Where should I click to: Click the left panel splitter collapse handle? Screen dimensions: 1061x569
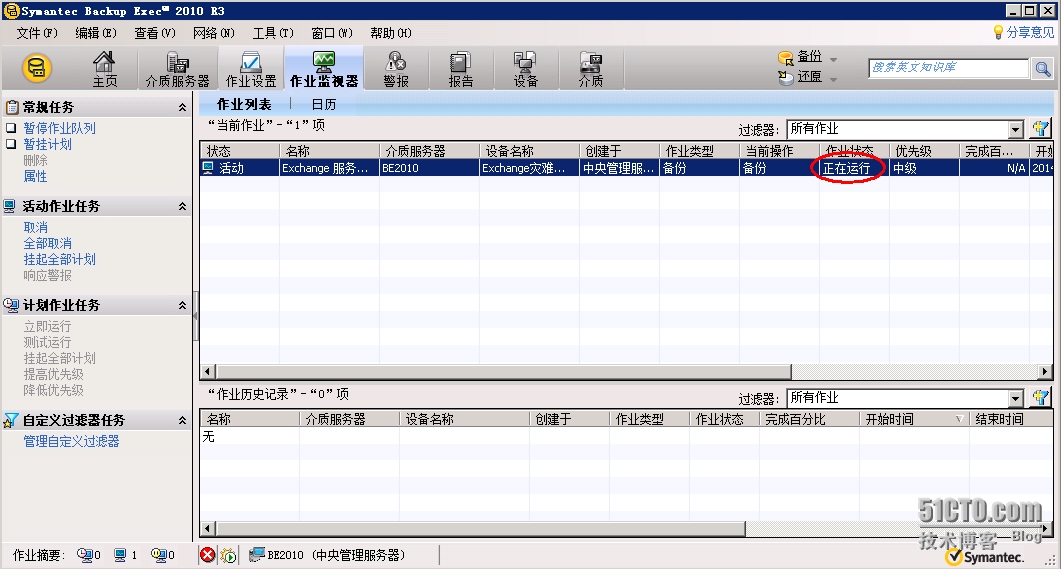tap(196, 315)
